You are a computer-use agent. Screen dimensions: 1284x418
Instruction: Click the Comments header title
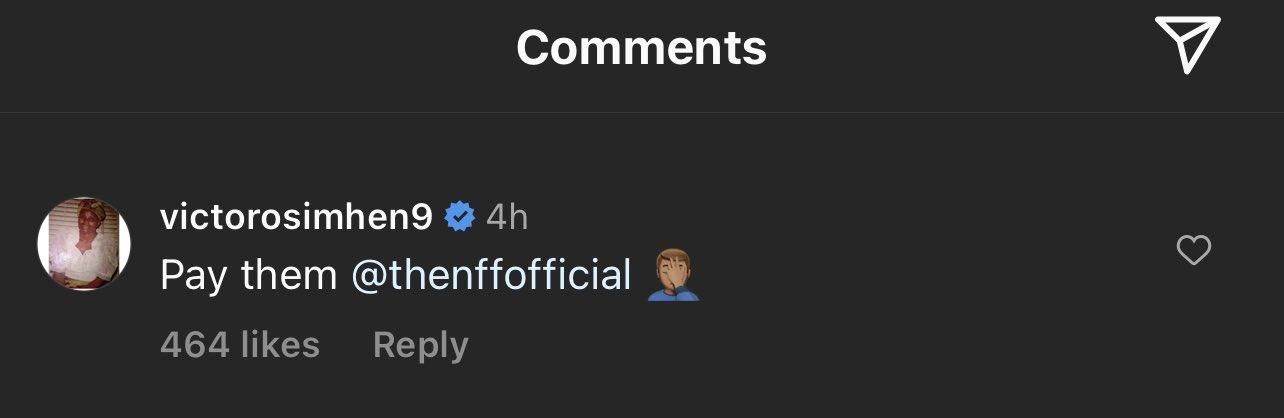(641, 46)
